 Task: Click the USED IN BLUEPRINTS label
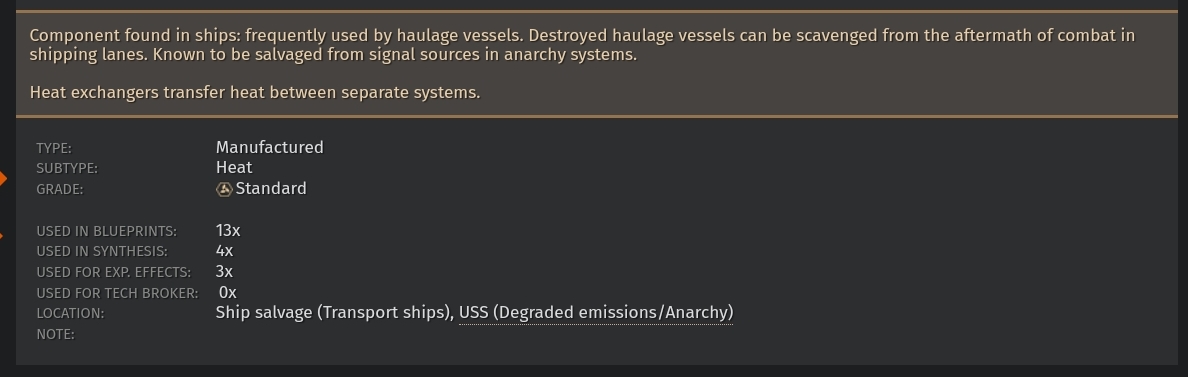[x=107, y=231]
